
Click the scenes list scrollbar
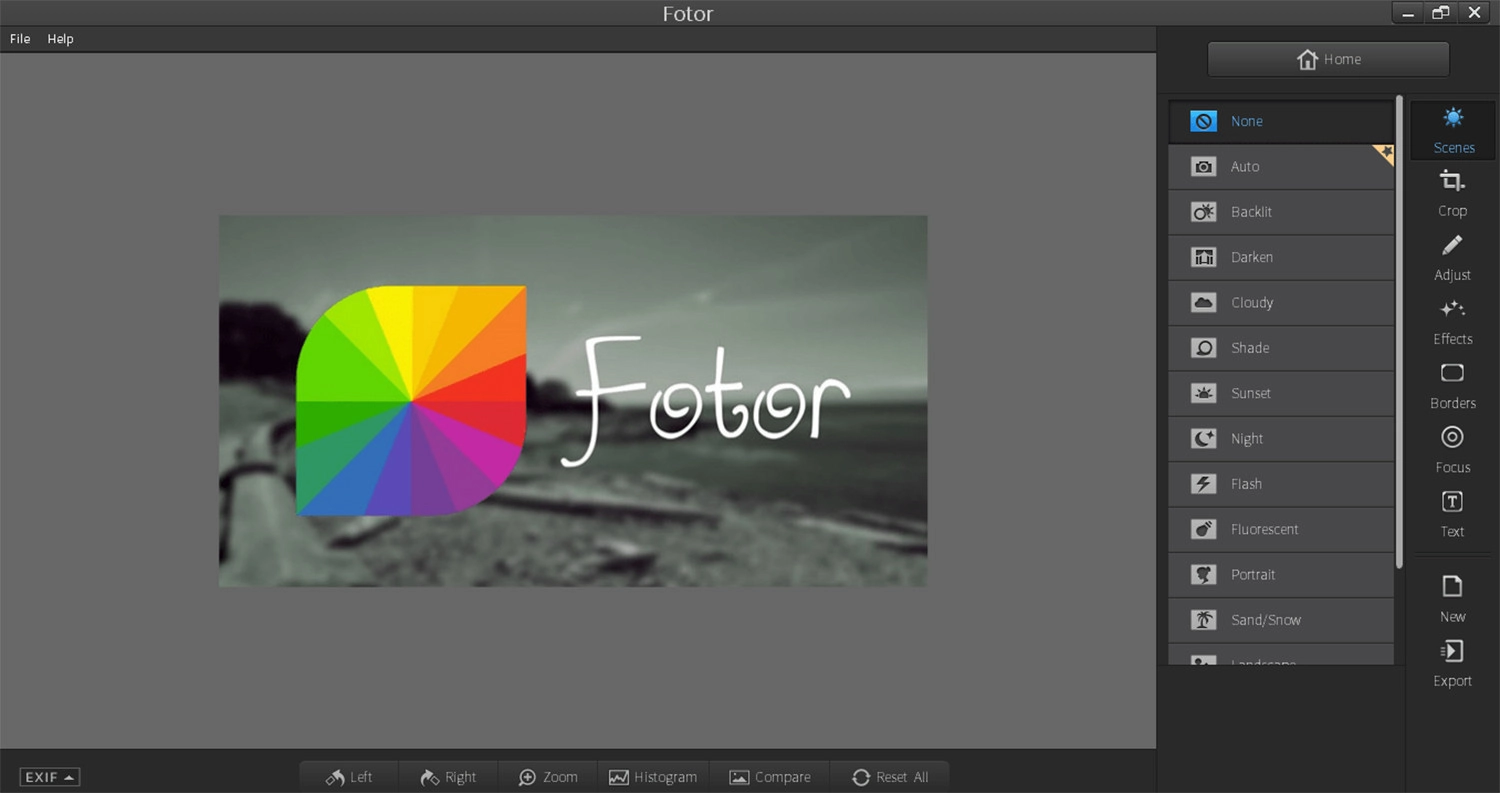coord(1400,330)
